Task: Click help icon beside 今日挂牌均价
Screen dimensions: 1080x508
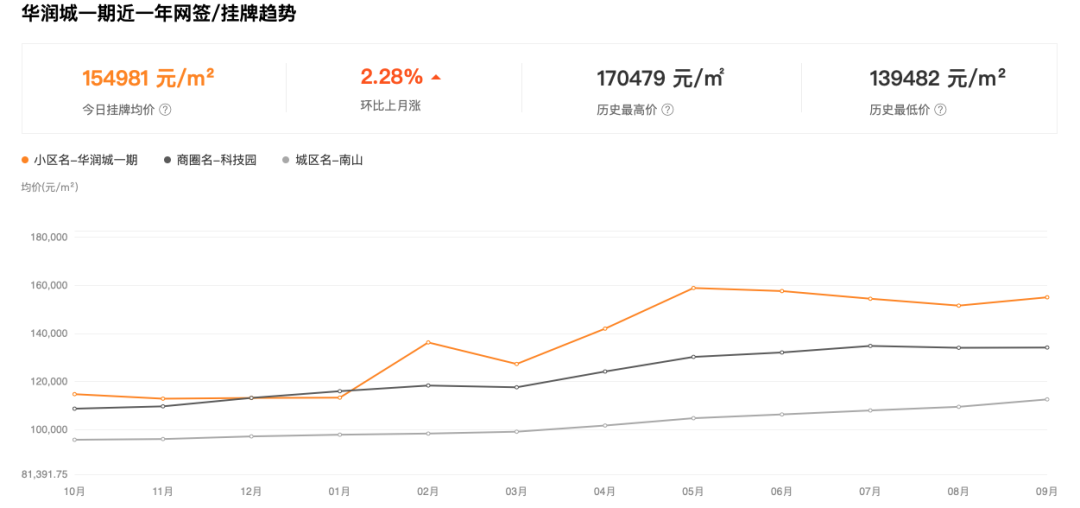Action: coord(165,110)
